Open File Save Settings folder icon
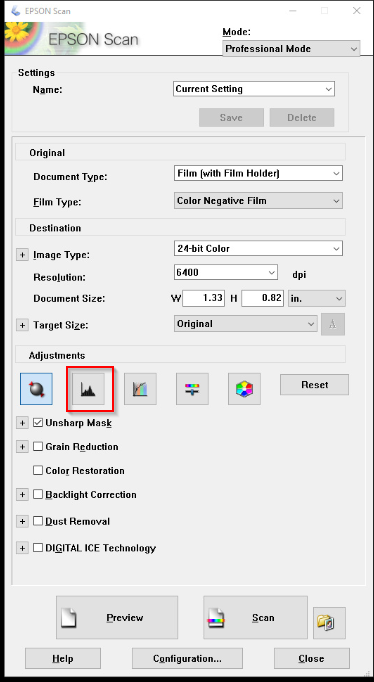The height and width of the screenshot is (682, 374). coord(329,623)
